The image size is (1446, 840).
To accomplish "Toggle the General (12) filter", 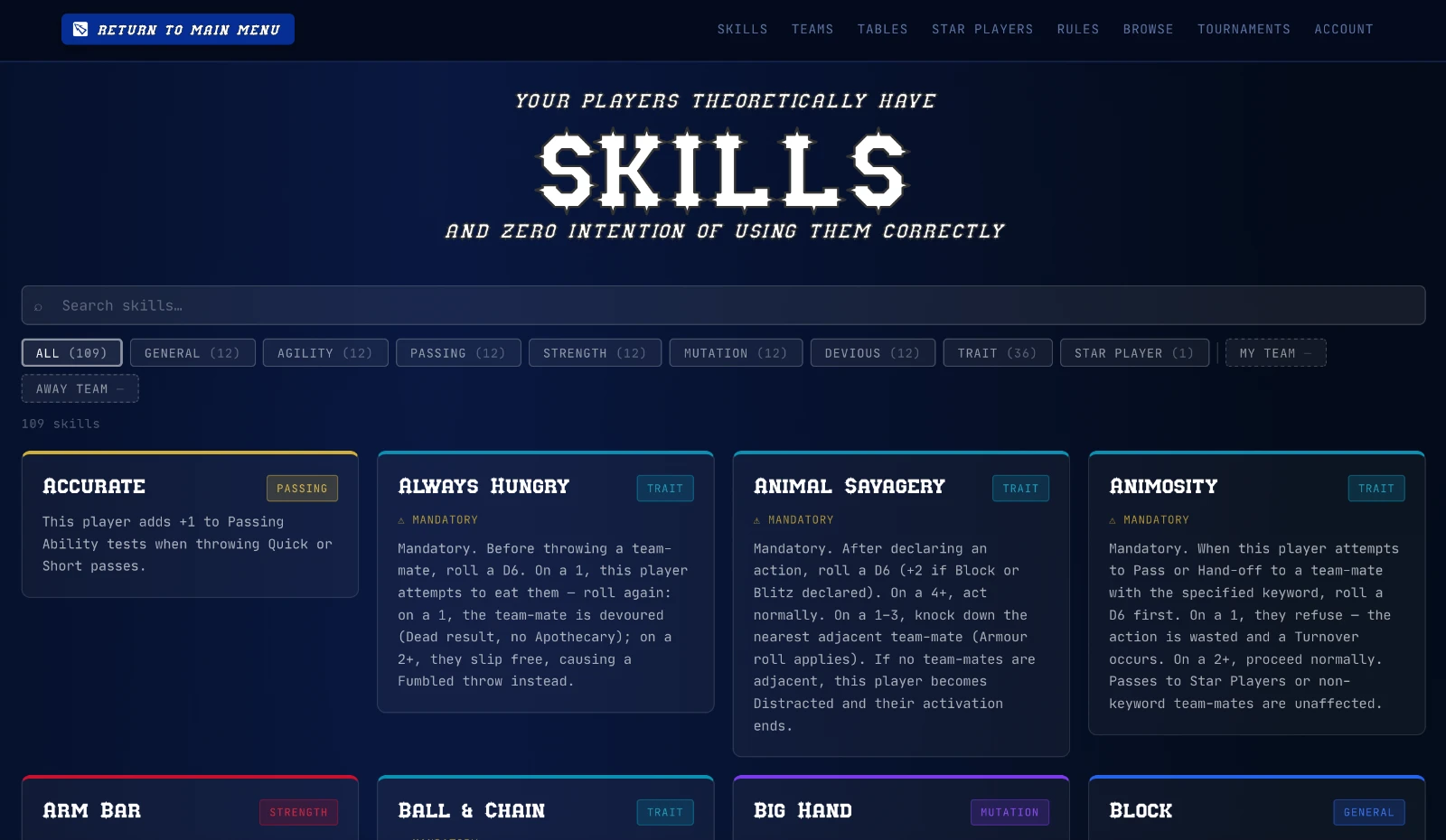I will coord(192,352).
